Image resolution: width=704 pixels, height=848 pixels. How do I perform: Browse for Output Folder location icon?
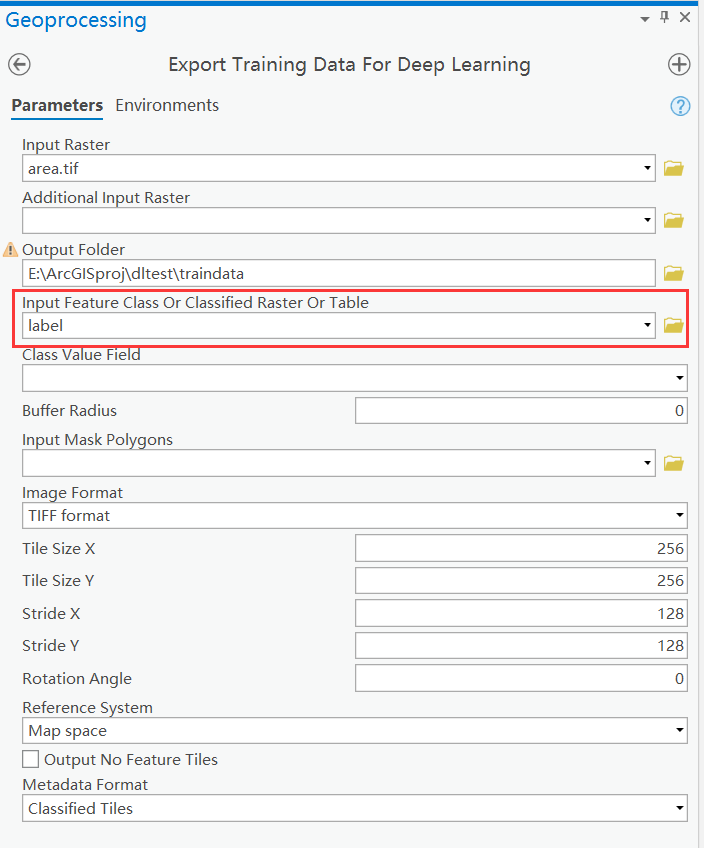(x=674, y=273)
